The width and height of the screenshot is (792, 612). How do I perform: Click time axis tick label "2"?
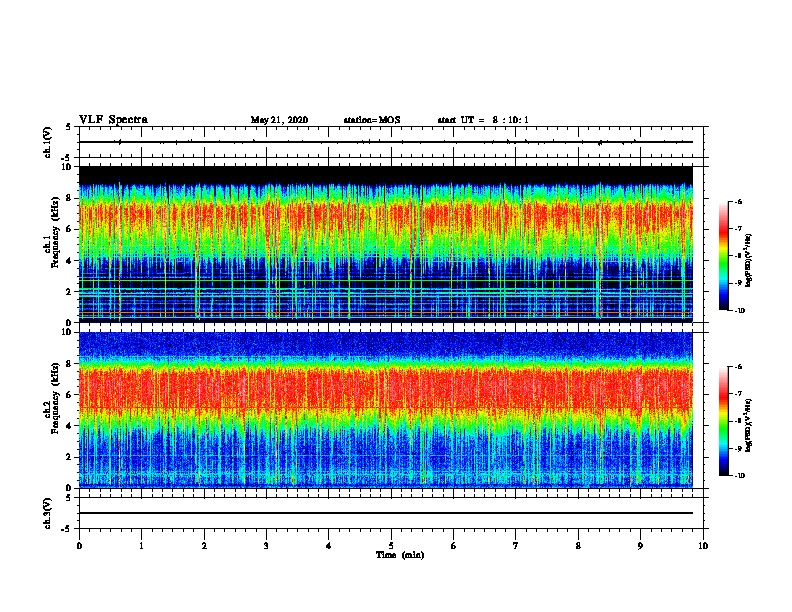pos(204,546)
